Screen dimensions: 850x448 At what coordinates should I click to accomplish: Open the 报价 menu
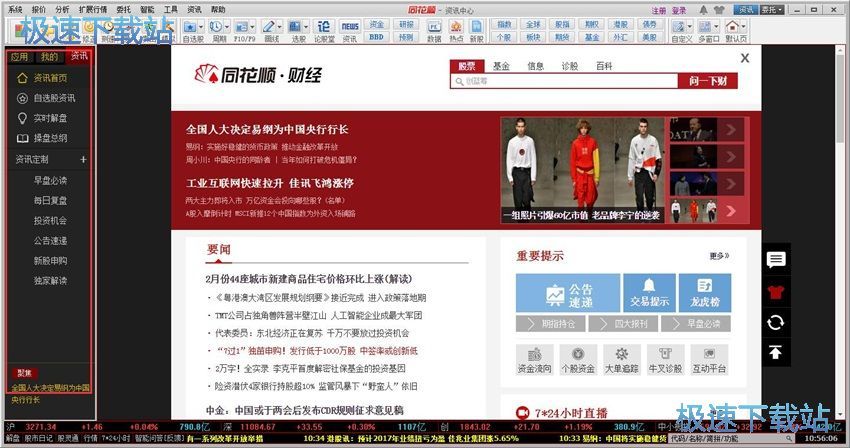38,9
